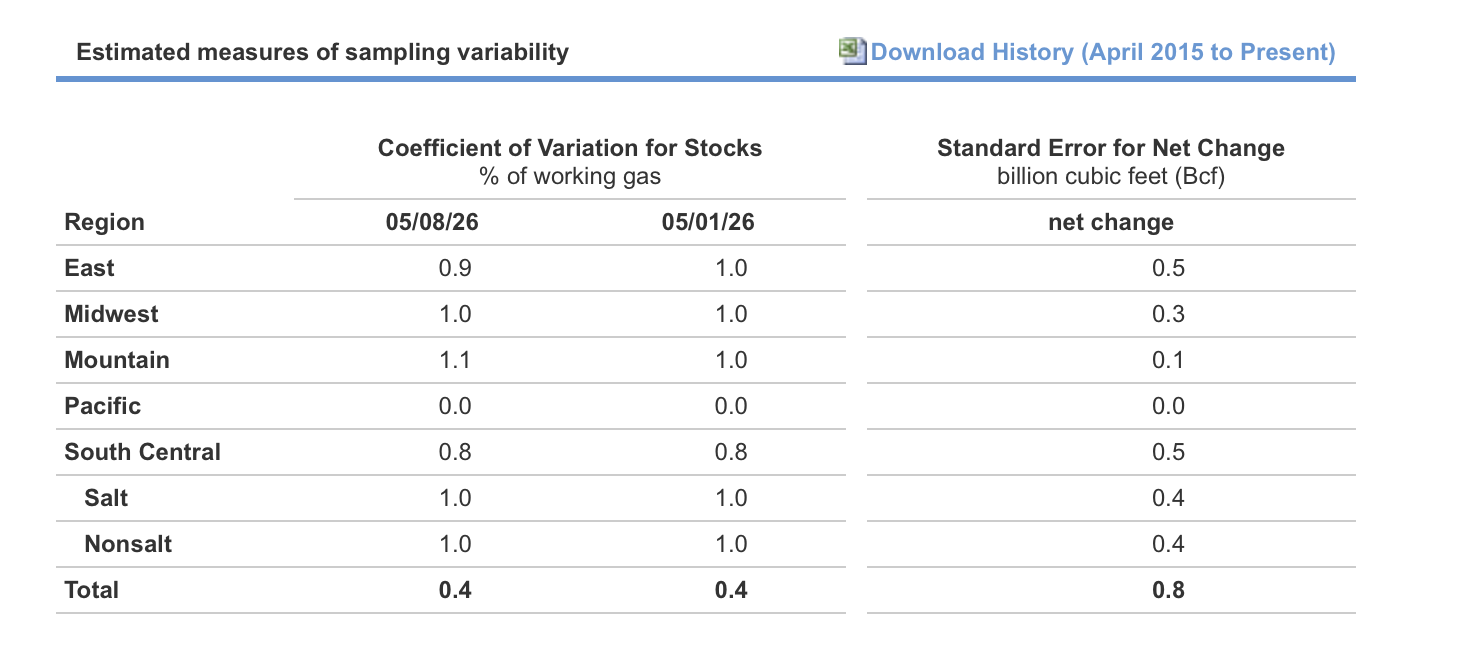Click the Coefficient of Variation for Stocks heading
The height and width of the screenshot is (666, 1466).
point(570,148)
